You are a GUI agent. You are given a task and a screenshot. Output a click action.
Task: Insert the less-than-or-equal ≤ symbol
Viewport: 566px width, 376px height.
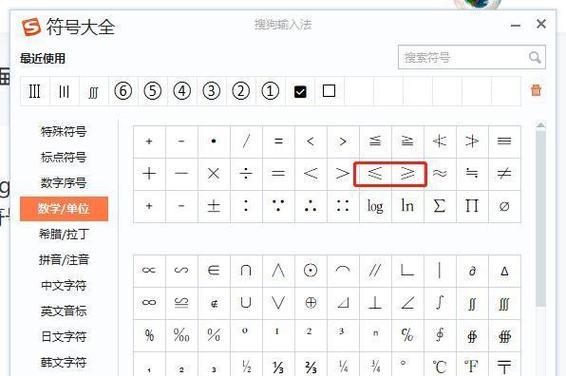375,174
